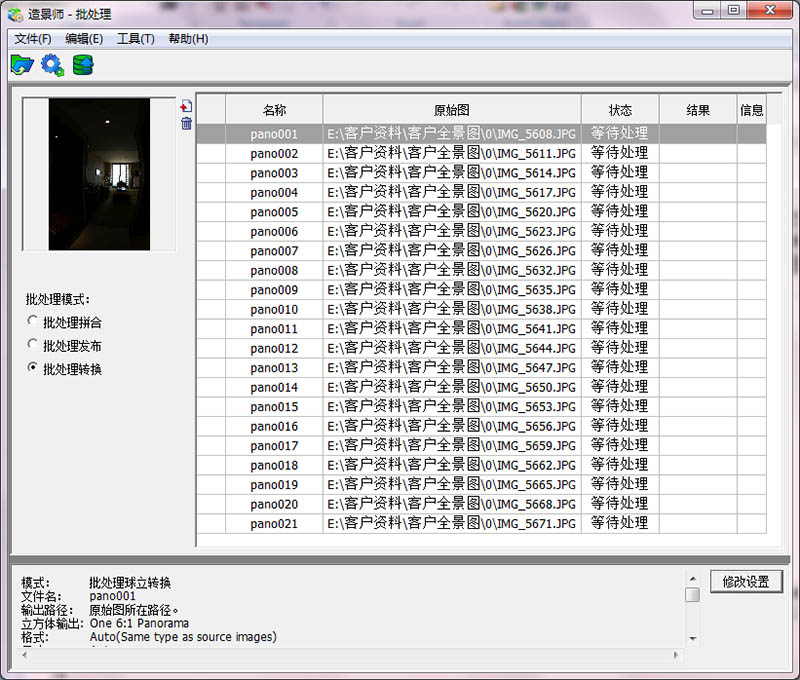This screenshot has width=800, height=680.
Task: Select the pano011 row name
Action: (x=274, y=329)
